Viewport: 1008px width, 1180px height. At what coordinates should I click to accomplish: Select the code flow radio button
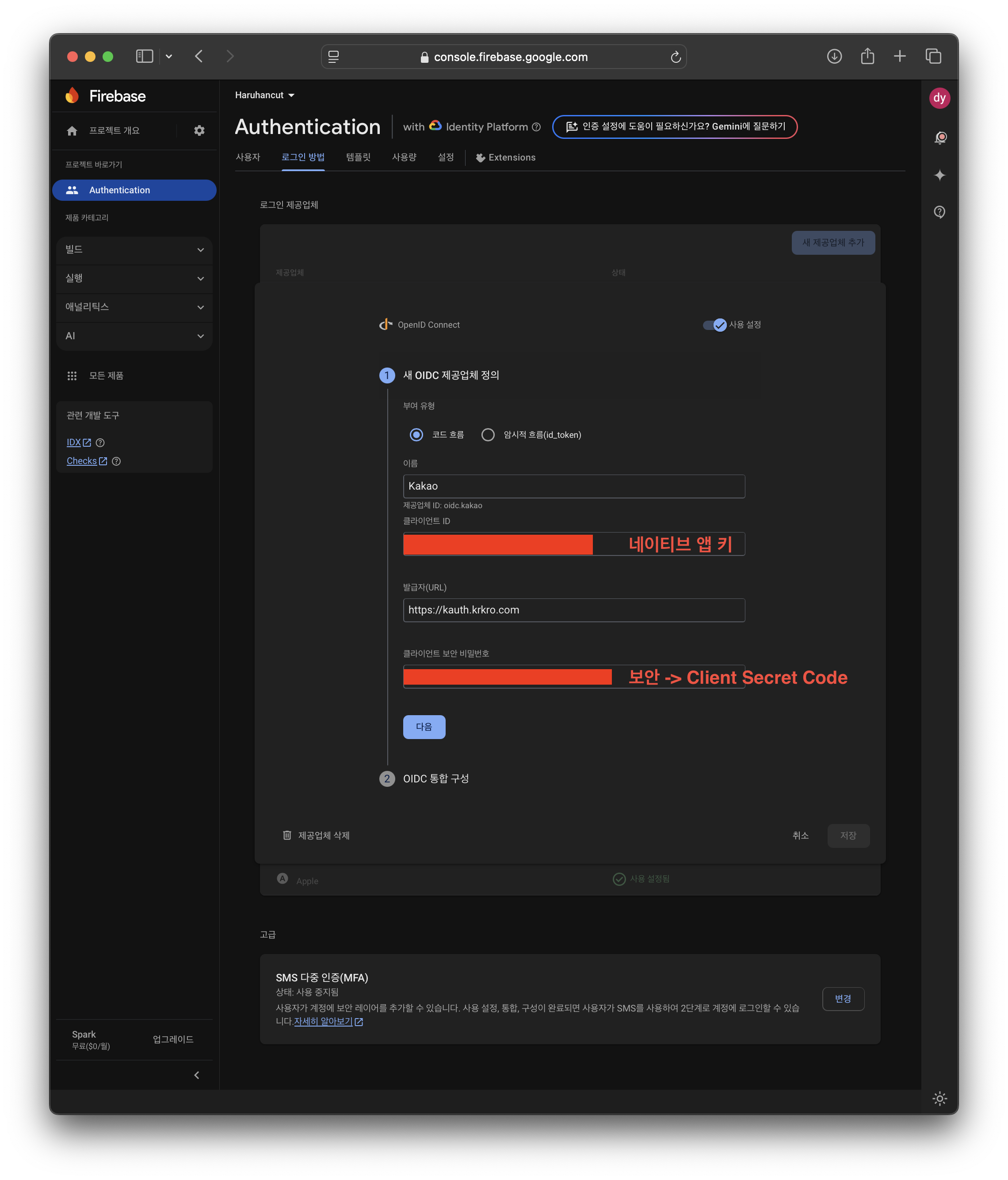pyautogui.click(x=416, y=434)
